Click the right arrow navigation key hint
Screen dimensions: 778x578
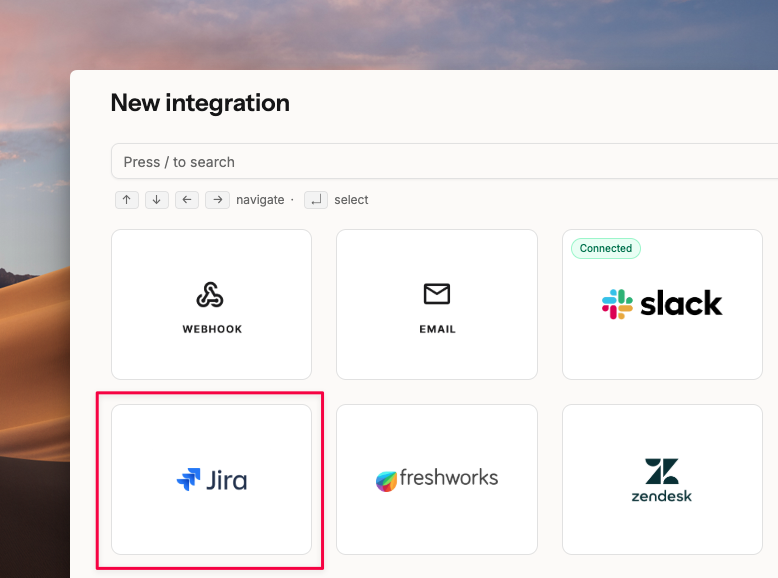click(217, 200)
